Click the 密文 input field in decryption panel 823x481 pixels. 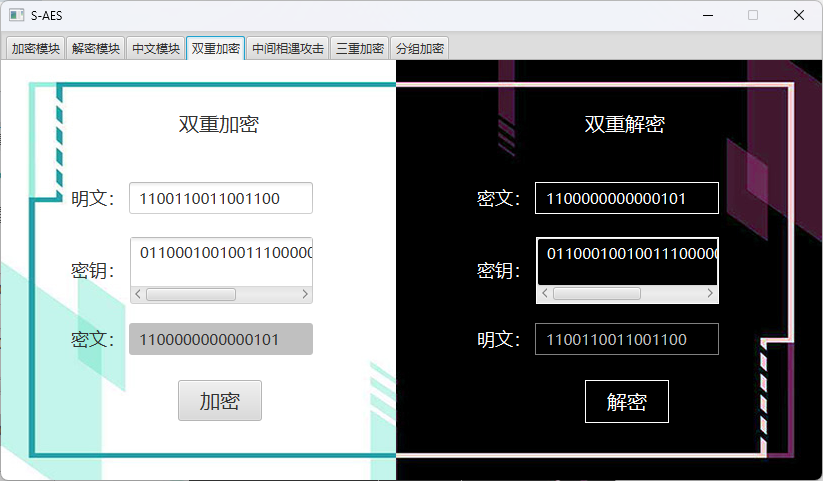point(627,198)
